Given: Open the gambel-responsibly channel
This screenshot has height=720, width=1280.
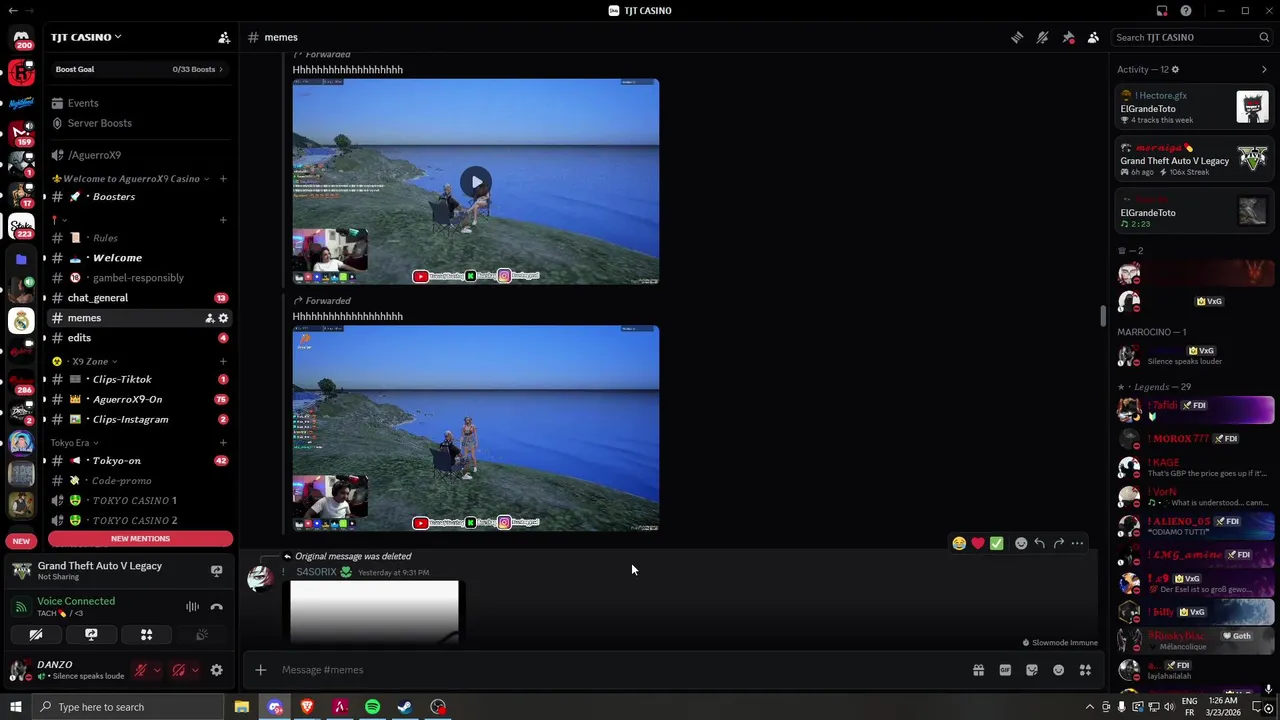Looking at the screenshot, I should pos(140,278).
